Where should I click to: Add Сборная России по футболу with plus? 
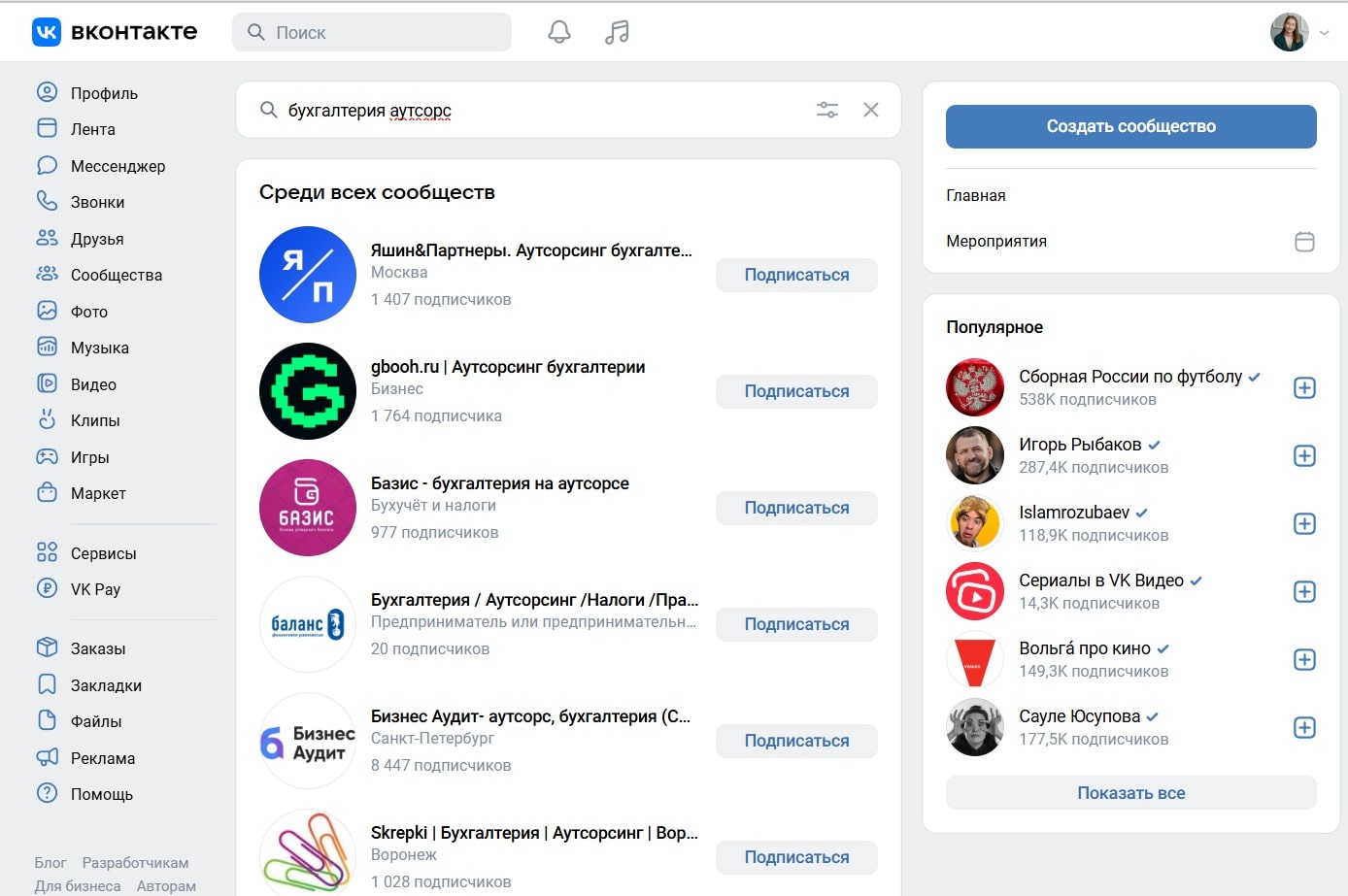coord(1305,388)
